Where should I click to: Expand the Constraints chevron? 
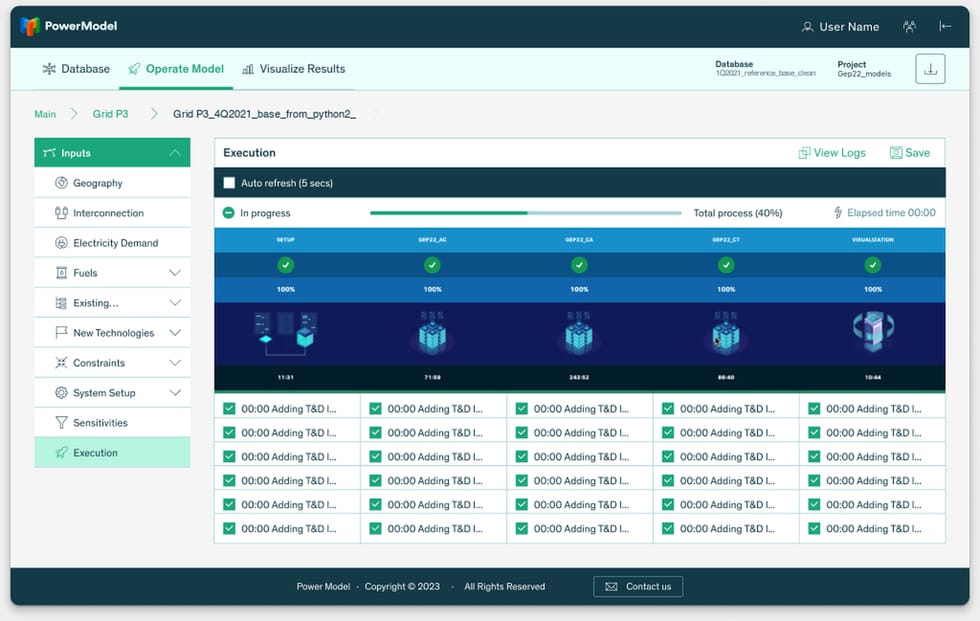[x=175, y=363]
